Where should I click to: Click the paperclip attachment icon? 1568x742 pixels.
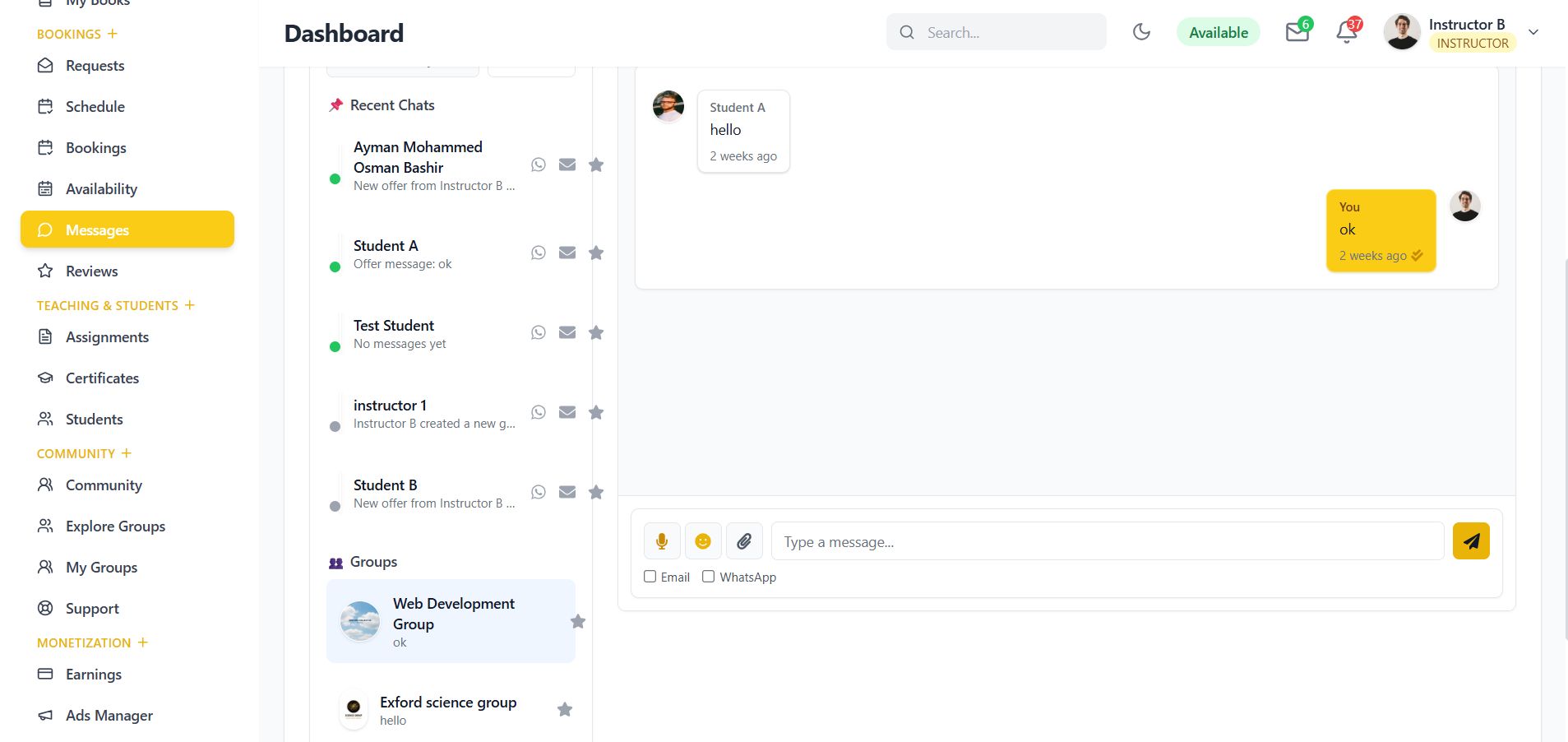[744, 541]
